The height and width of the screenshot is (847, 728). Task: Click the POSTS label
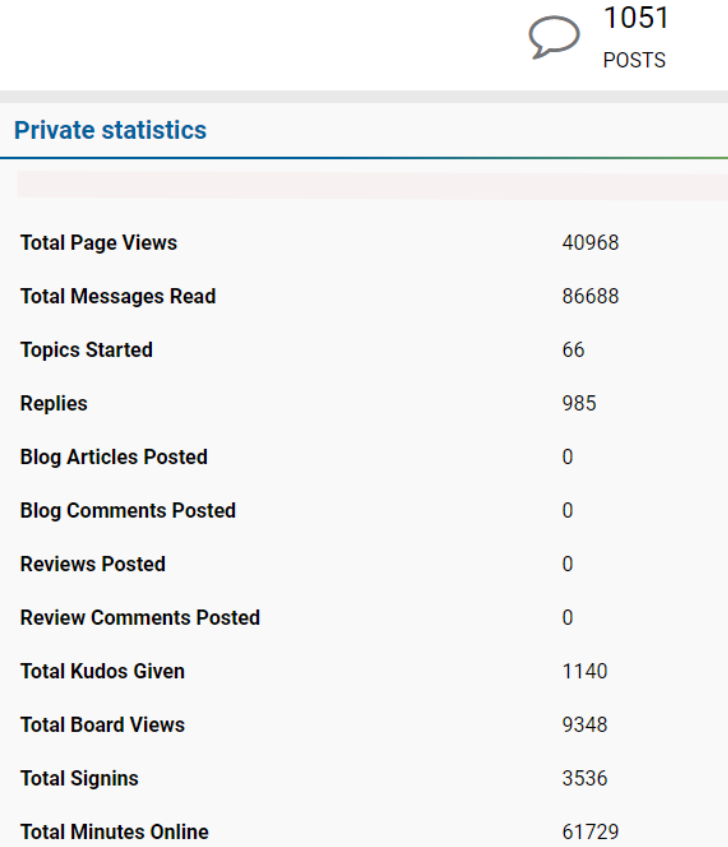click(x=634, y=60)
